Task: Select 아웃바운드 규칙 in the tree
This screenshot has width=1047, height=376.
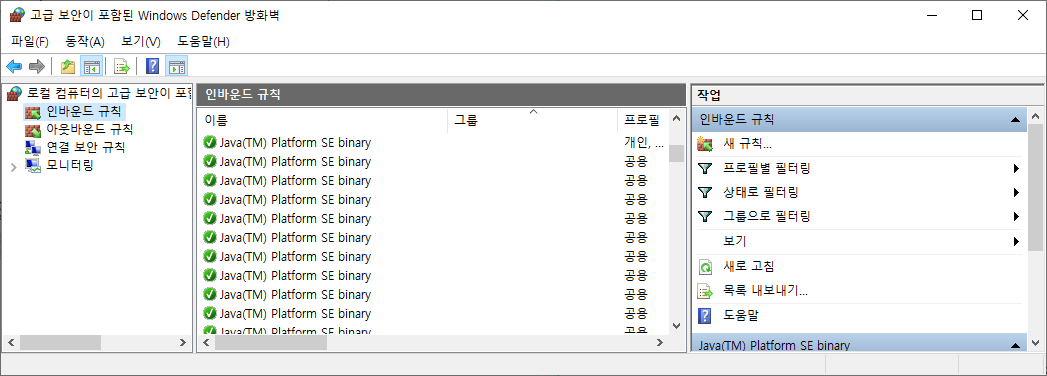Action: (89, 129)
